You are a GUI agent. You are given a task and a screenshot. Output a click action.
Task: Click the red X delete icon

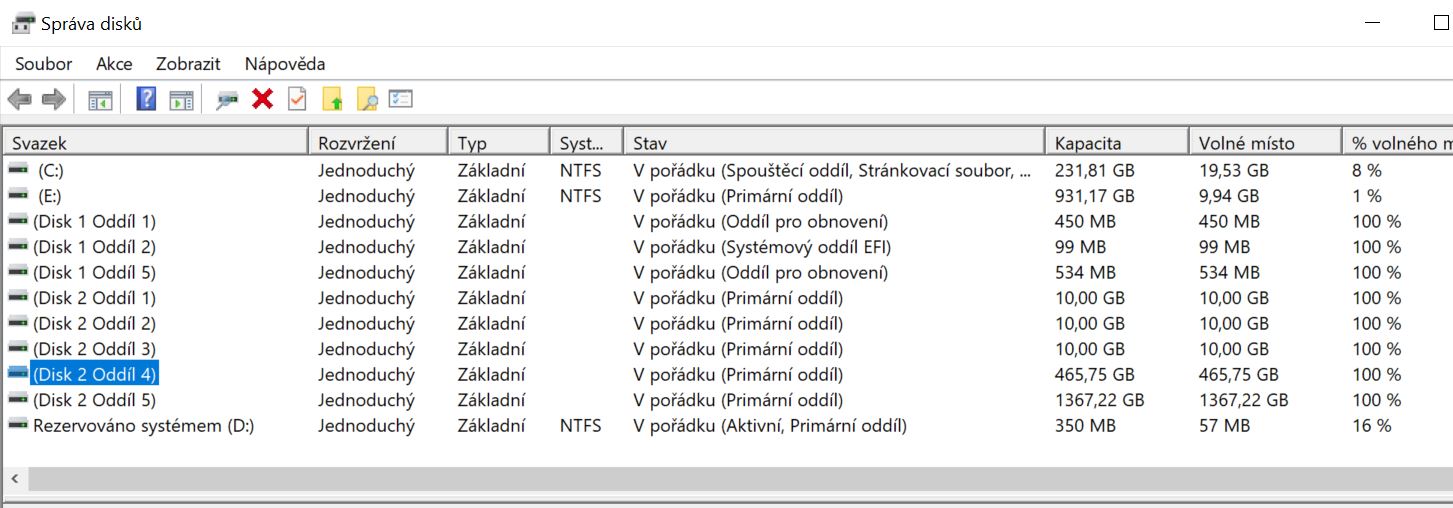[x=263, y=99]
